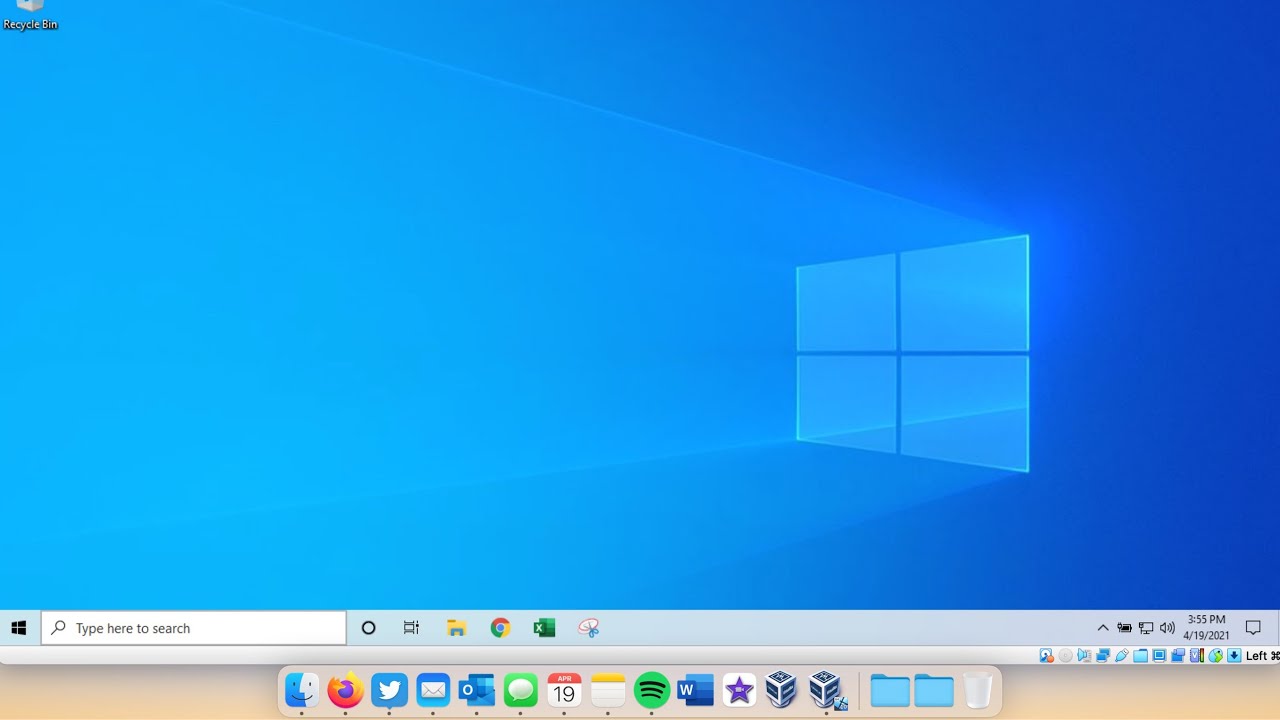Image resolution: width=1280 pixels, height=720 pixels.
Task: Open Calendar showing APR 19 in dock
Action: click(564, 690)
